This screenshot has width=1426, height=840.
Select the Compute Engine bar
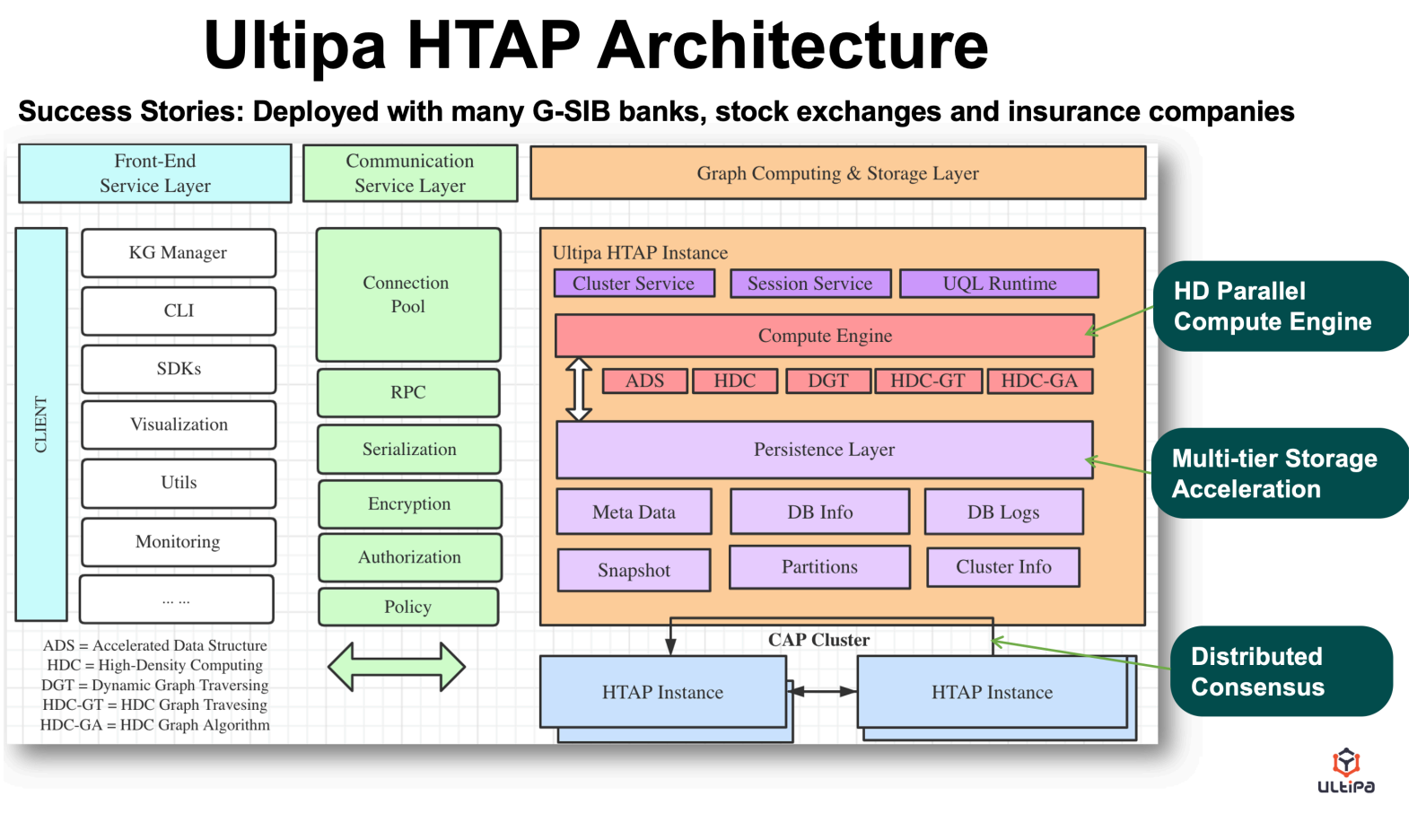[x=825, y=336]
